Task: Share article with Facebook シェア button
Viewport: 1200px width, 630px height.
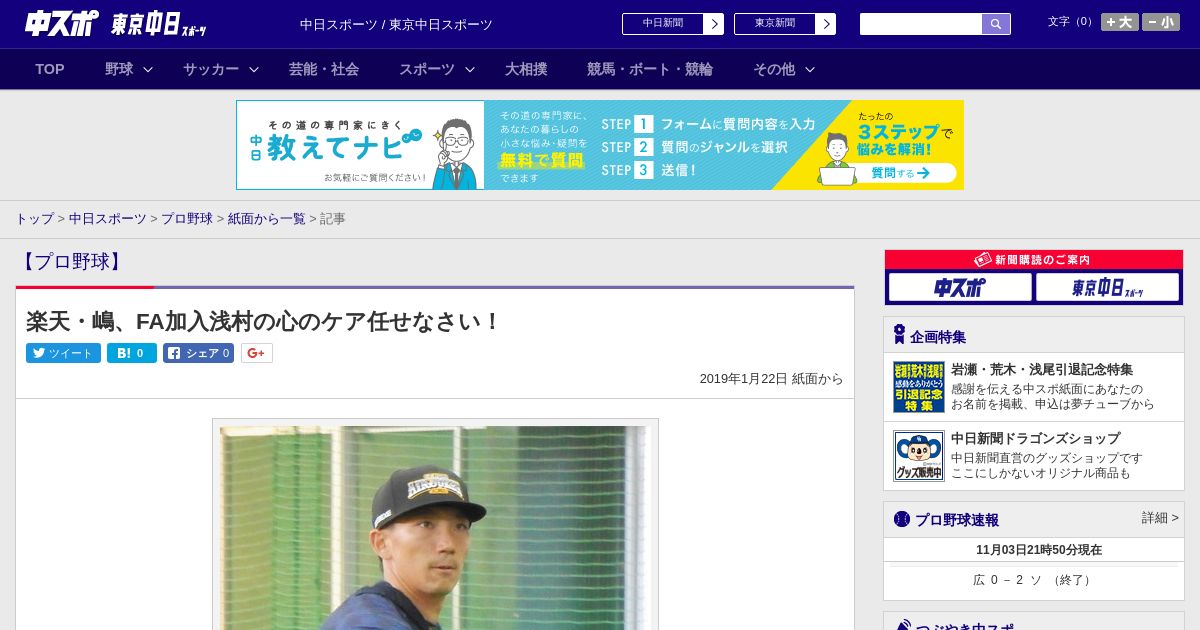Action: pyautogui.click(x=198, y=353)
